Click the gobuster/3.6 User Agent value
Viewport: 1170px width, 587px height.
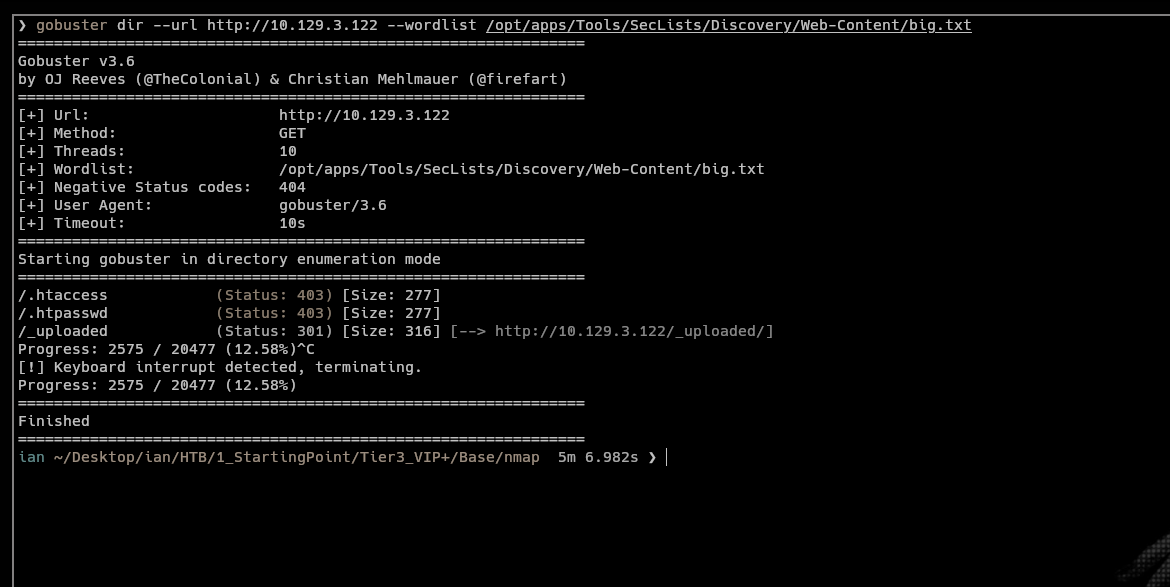click(332, 205)
